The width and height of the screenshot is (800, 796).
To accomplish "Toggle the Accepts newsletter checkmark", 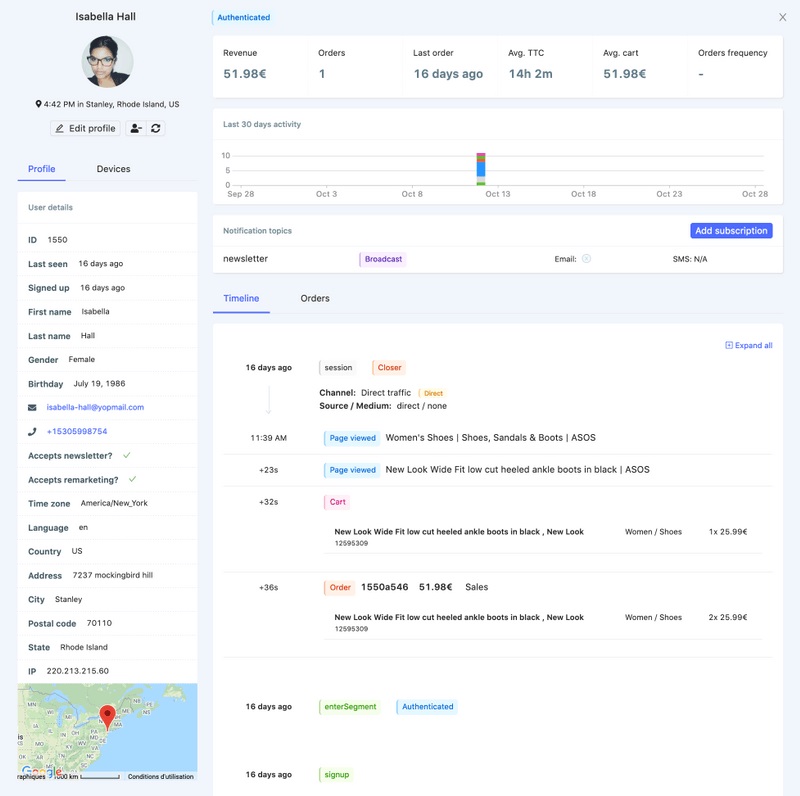I will [126, 455].
